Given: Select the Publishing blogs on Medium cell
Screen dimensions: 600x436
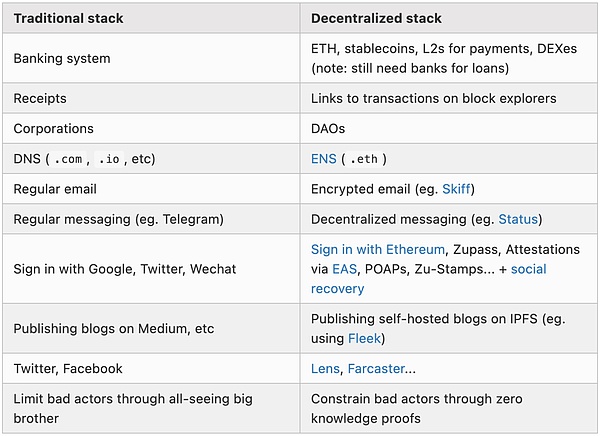Looking at the screenshot, I should click(113, 329).
